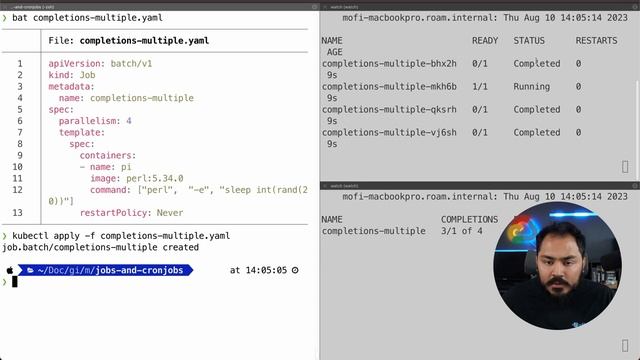
Task: Click the end-of-output marker in the jobs pane
Action: 625,345
